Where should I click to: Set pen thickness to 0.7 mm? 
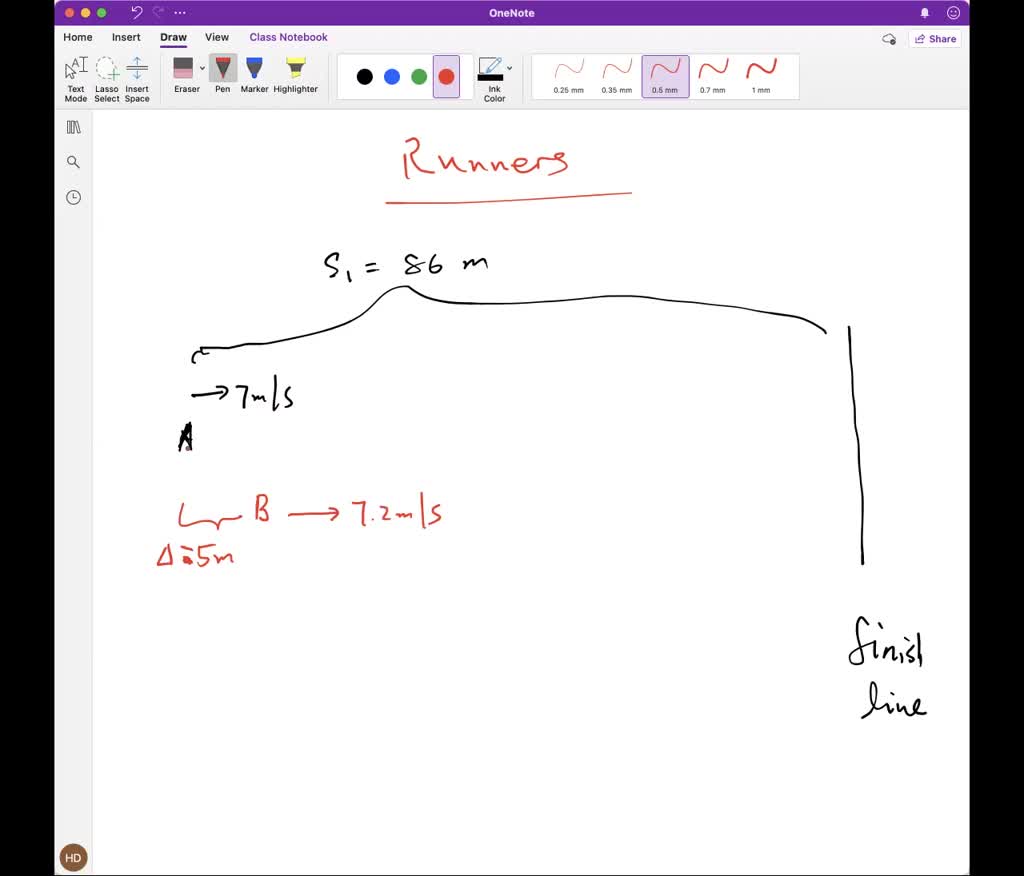(713, 76)
